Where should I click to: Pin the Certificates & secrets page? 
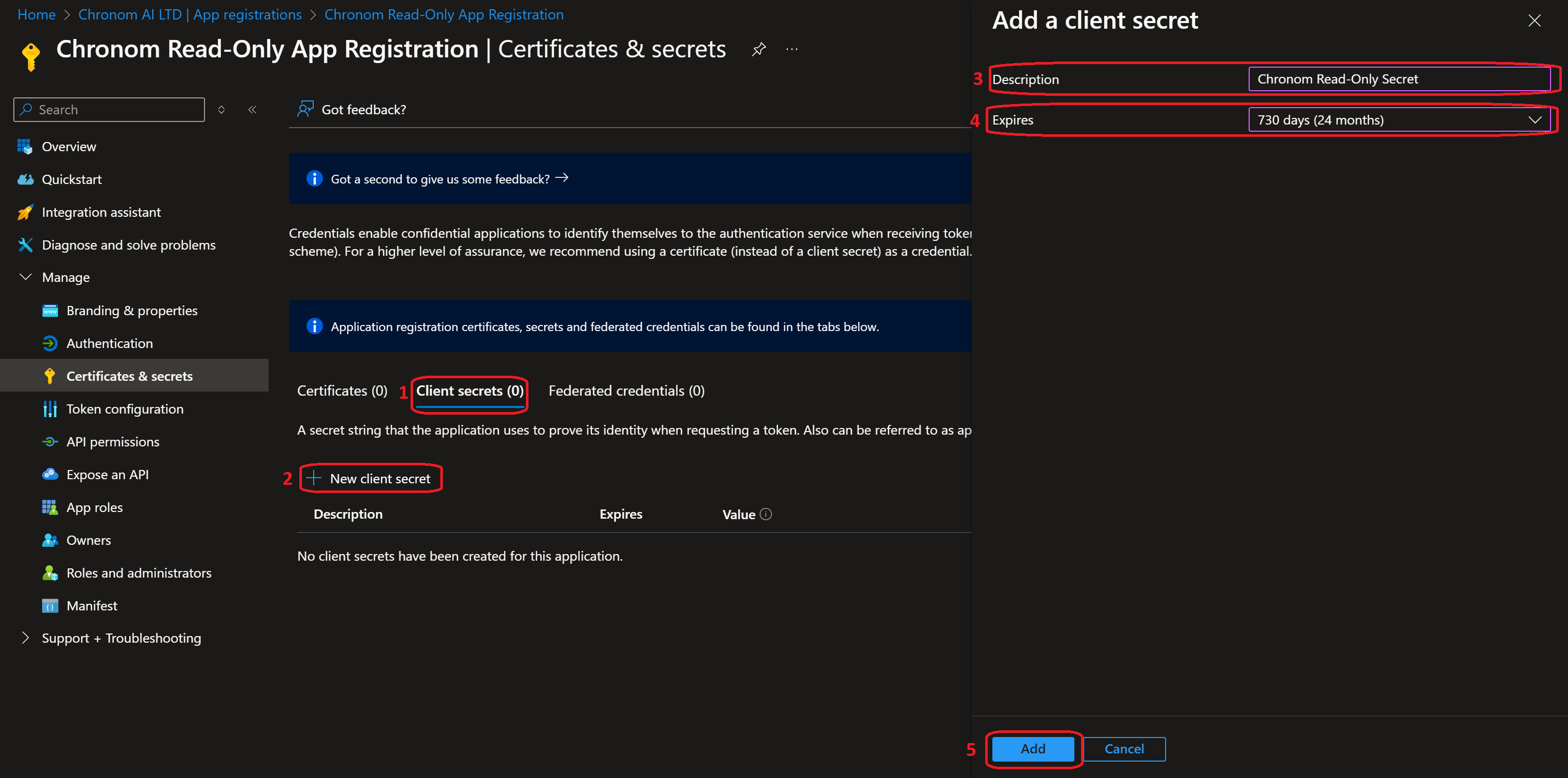(759, 49)
